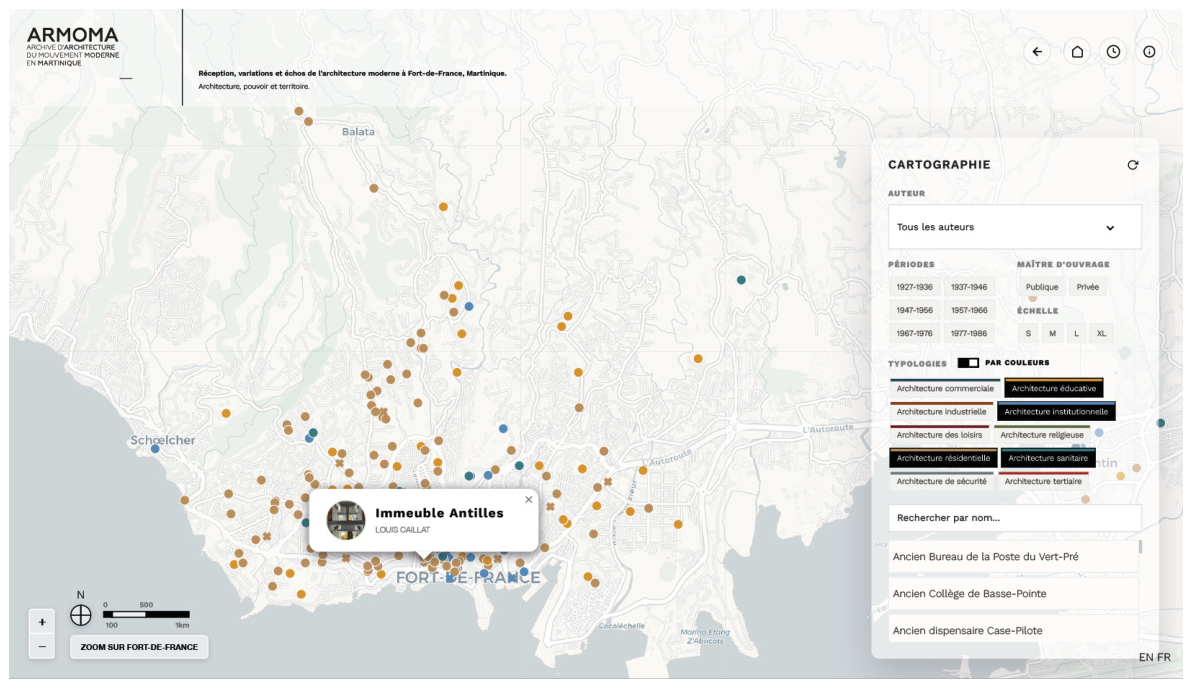Zoom in with the plus button
Viewport: 1191px width, 687px height.
pos(42,622)
